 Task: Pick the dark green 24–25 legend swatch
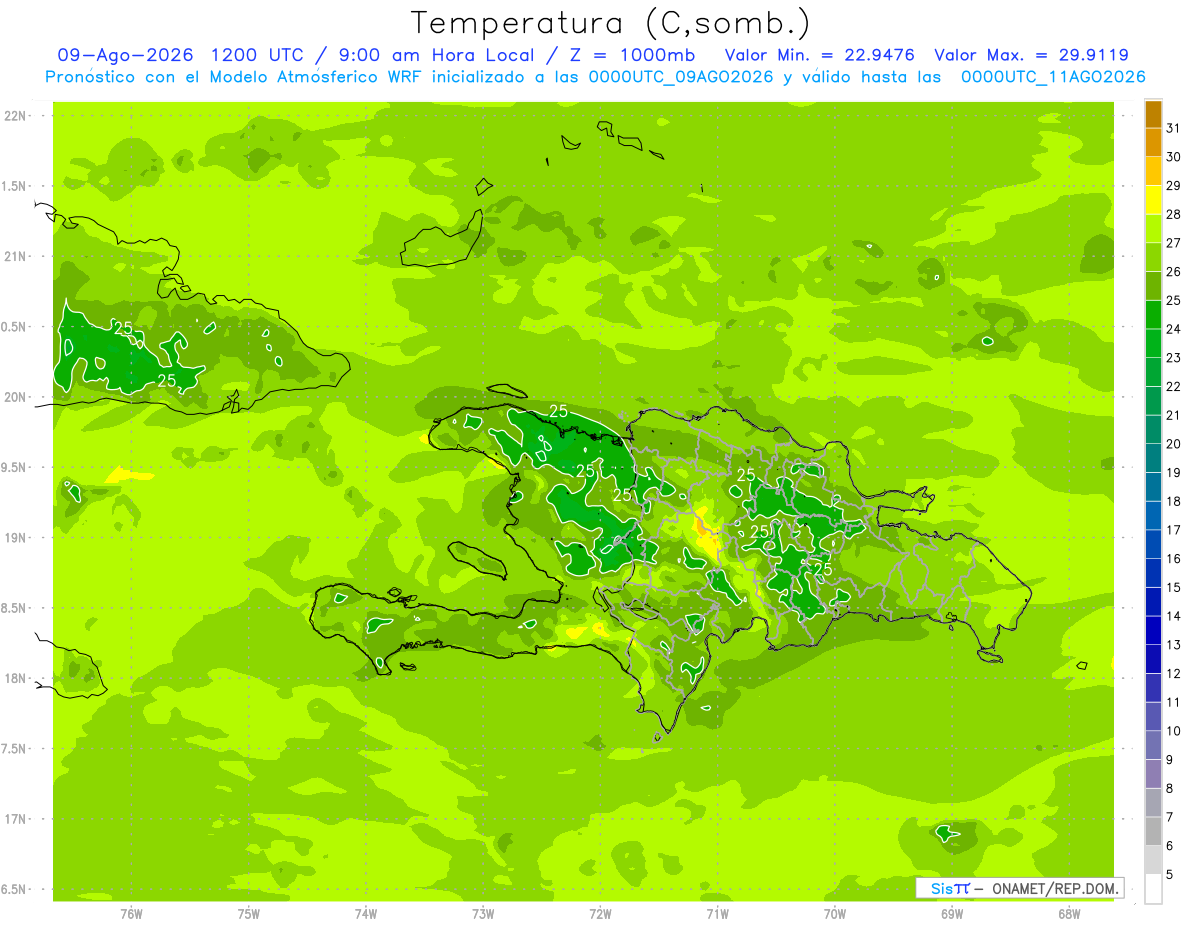tap(1153, 315)
